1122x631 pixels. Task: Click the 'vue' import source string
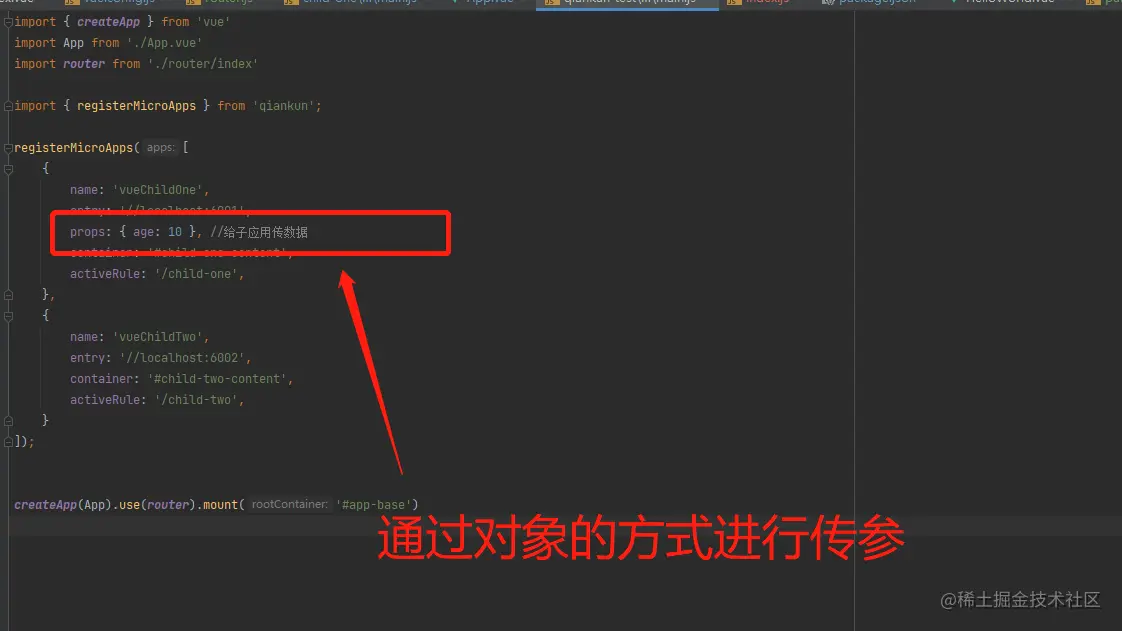(x=213, y=22)
